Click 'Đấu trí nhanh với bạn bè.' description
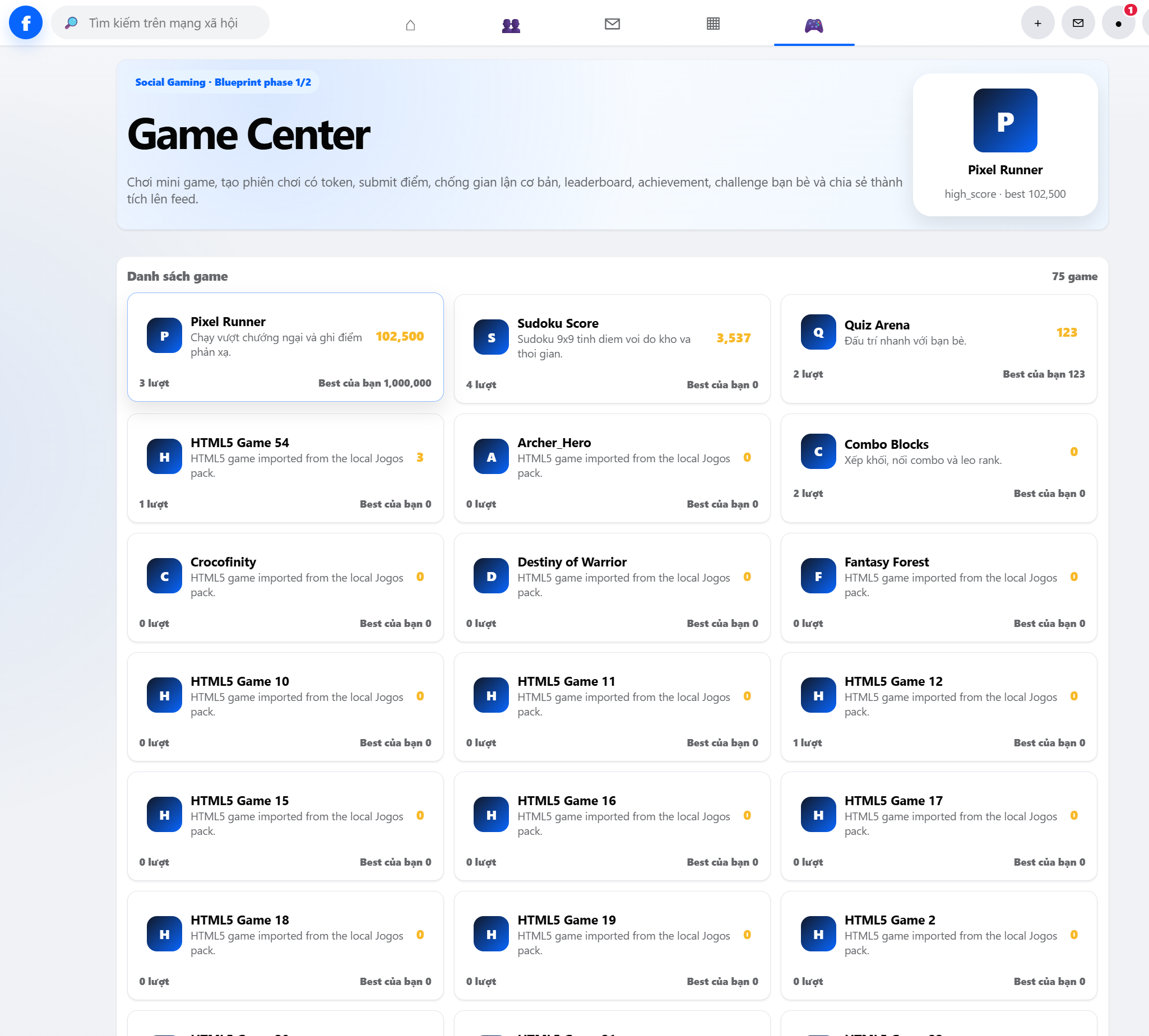Viewport: 1149px width, 1036px height. pos(905,341)
